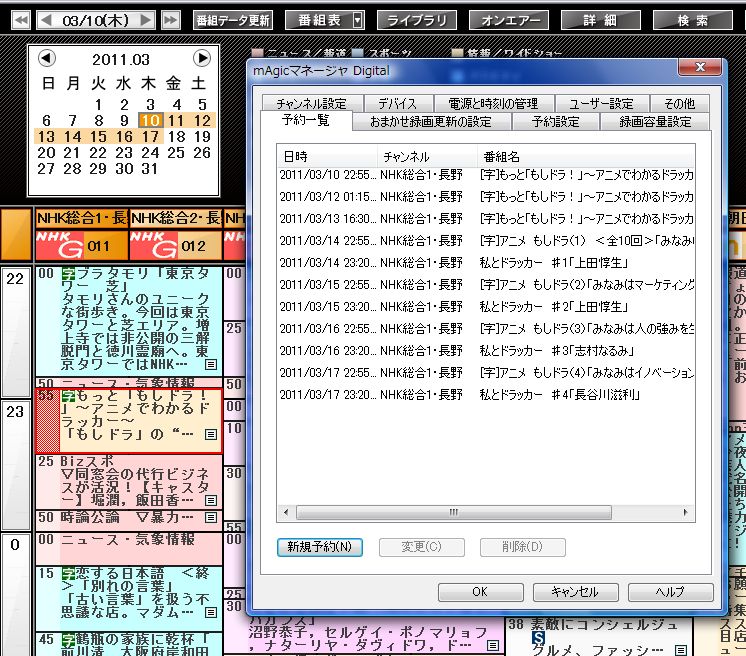This screenshot has height=656, width=746.
Task: Click the キャンセル button
Action: (x=575, y=592)
